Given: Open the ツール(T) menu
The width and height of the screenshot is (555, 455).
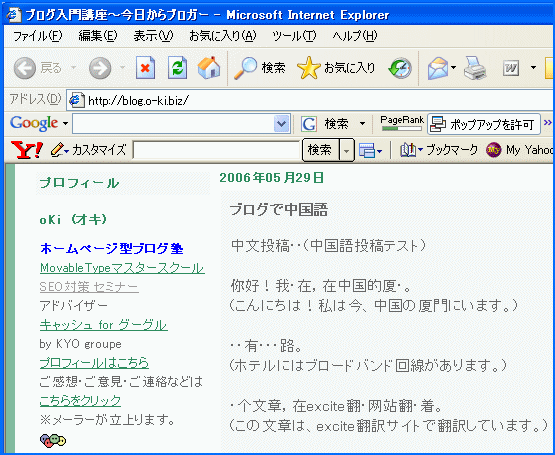Looking at the screenshot, I should tap(294, 36).
